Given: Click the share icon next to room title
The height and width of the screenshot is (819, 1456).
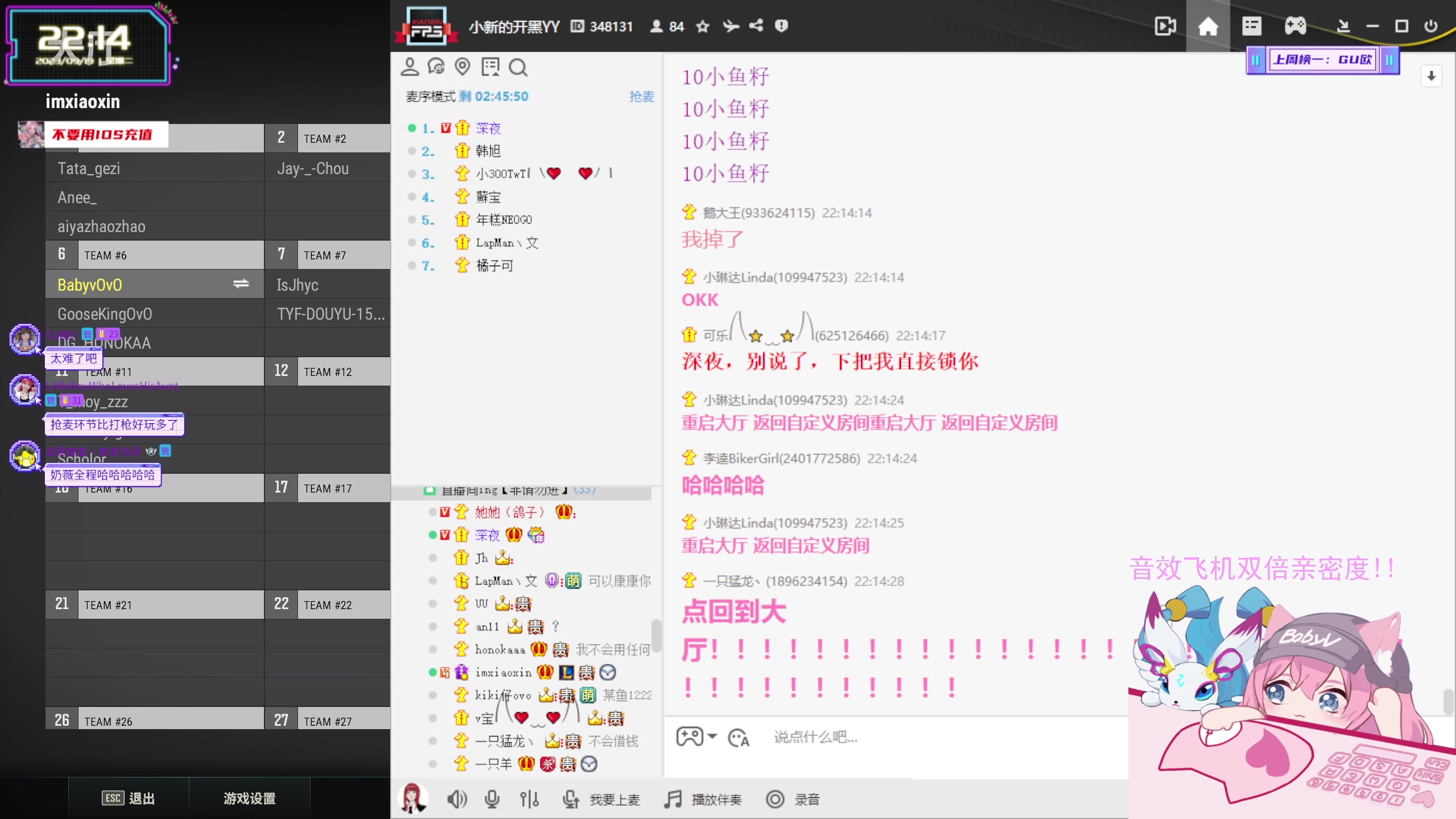Looking at the screenshot, I should tap(755, 26).
